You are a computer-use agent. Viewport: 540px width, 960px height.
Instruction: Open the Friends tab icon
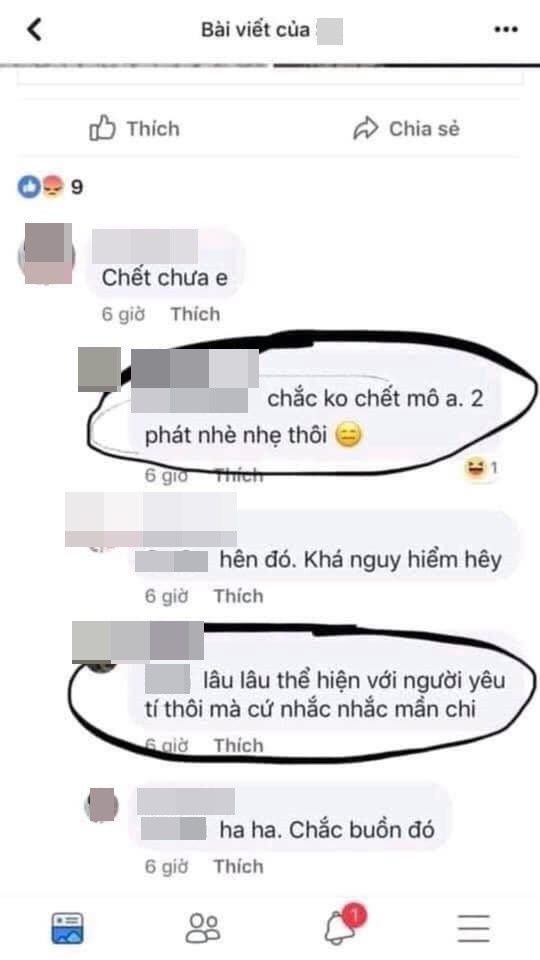[203, 928]
